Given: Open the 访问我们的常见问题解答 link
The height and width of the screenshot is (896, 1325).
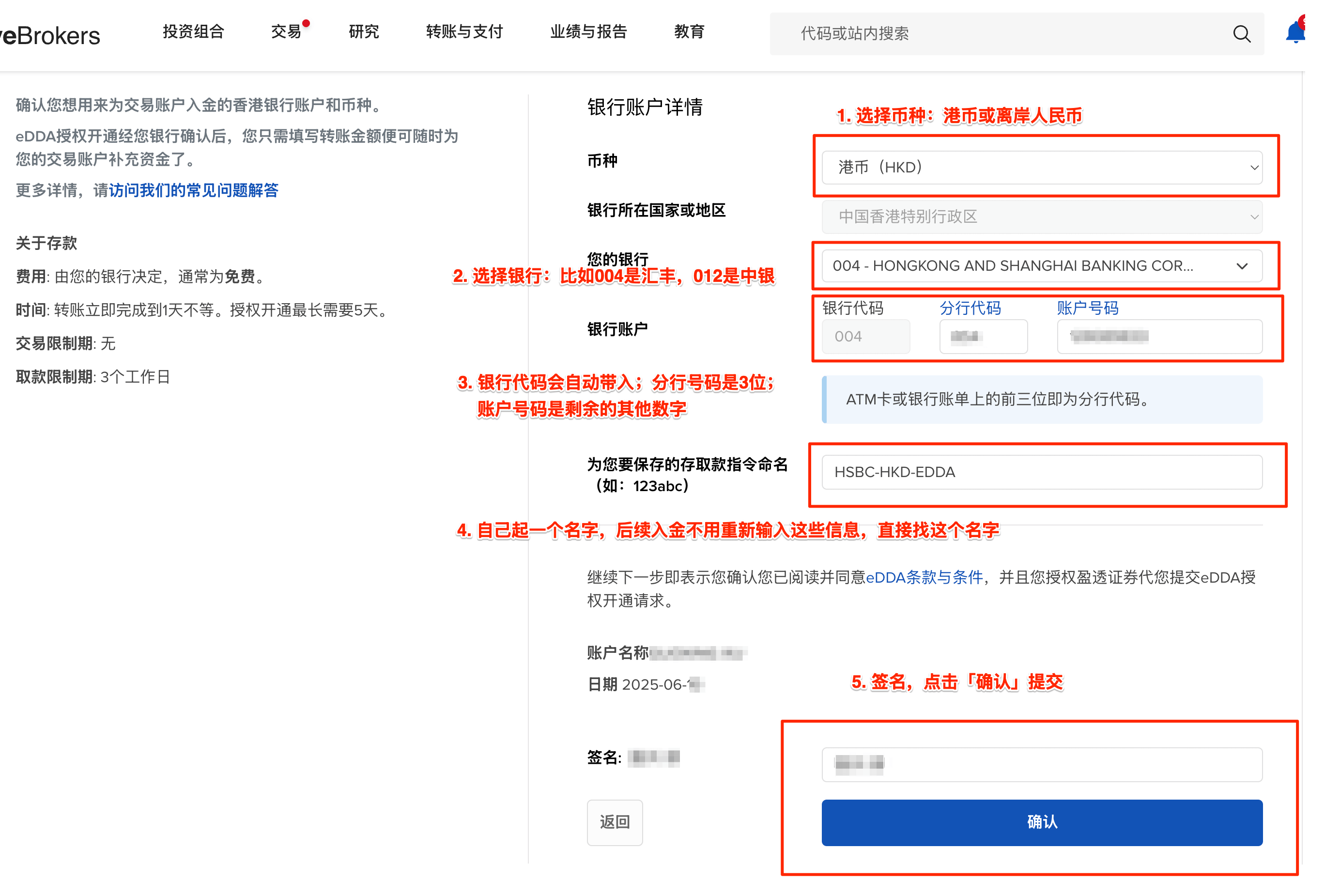Looking at the screenshot, I should coord(193,190).
